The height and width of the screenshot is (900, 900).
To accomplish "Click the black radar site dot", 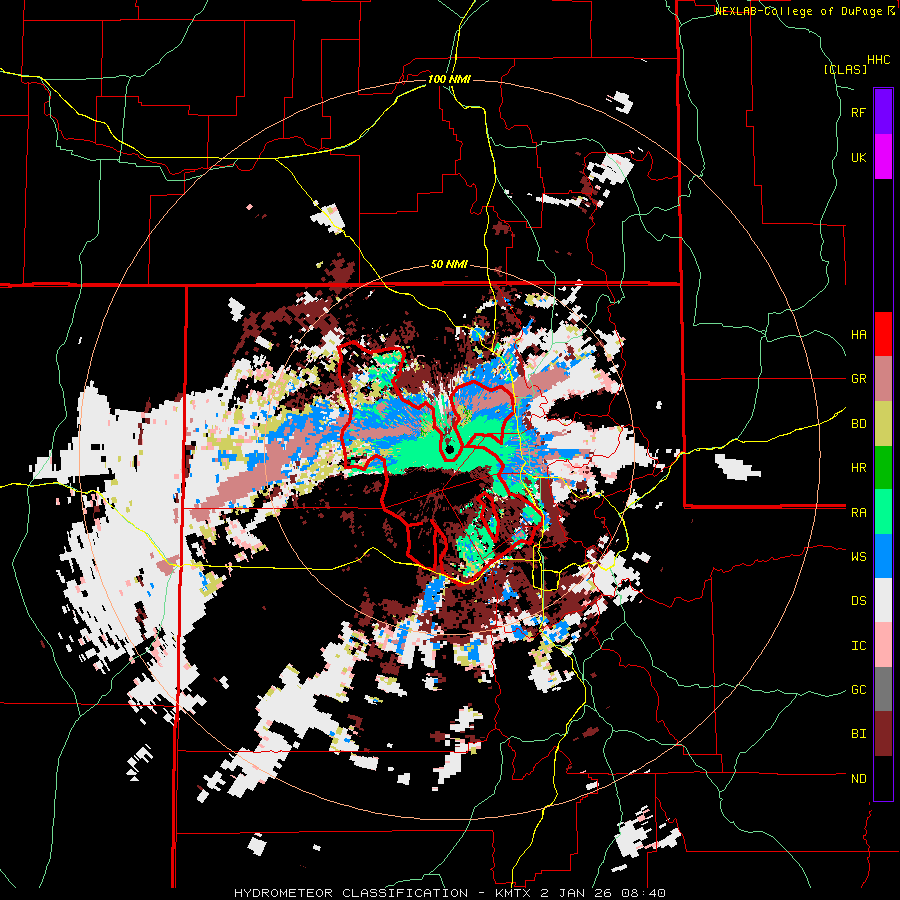I will coord(450,449).
